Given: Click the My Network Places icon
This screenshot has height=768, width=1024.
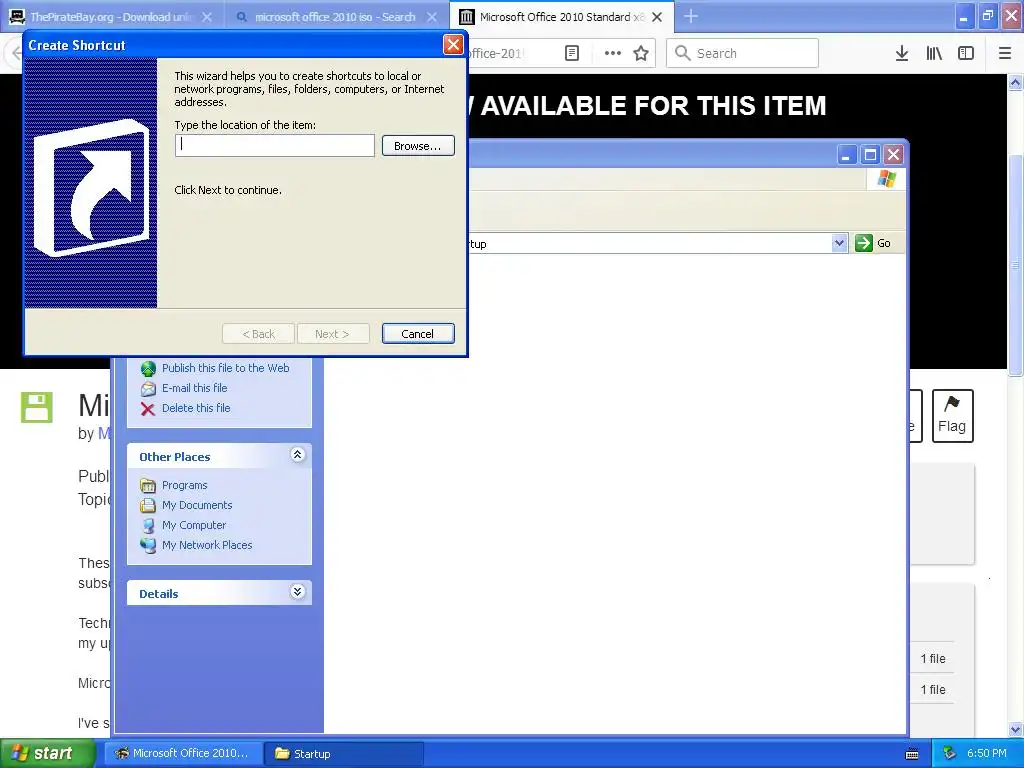Looking at the screenshot, I should click(148, 545).
